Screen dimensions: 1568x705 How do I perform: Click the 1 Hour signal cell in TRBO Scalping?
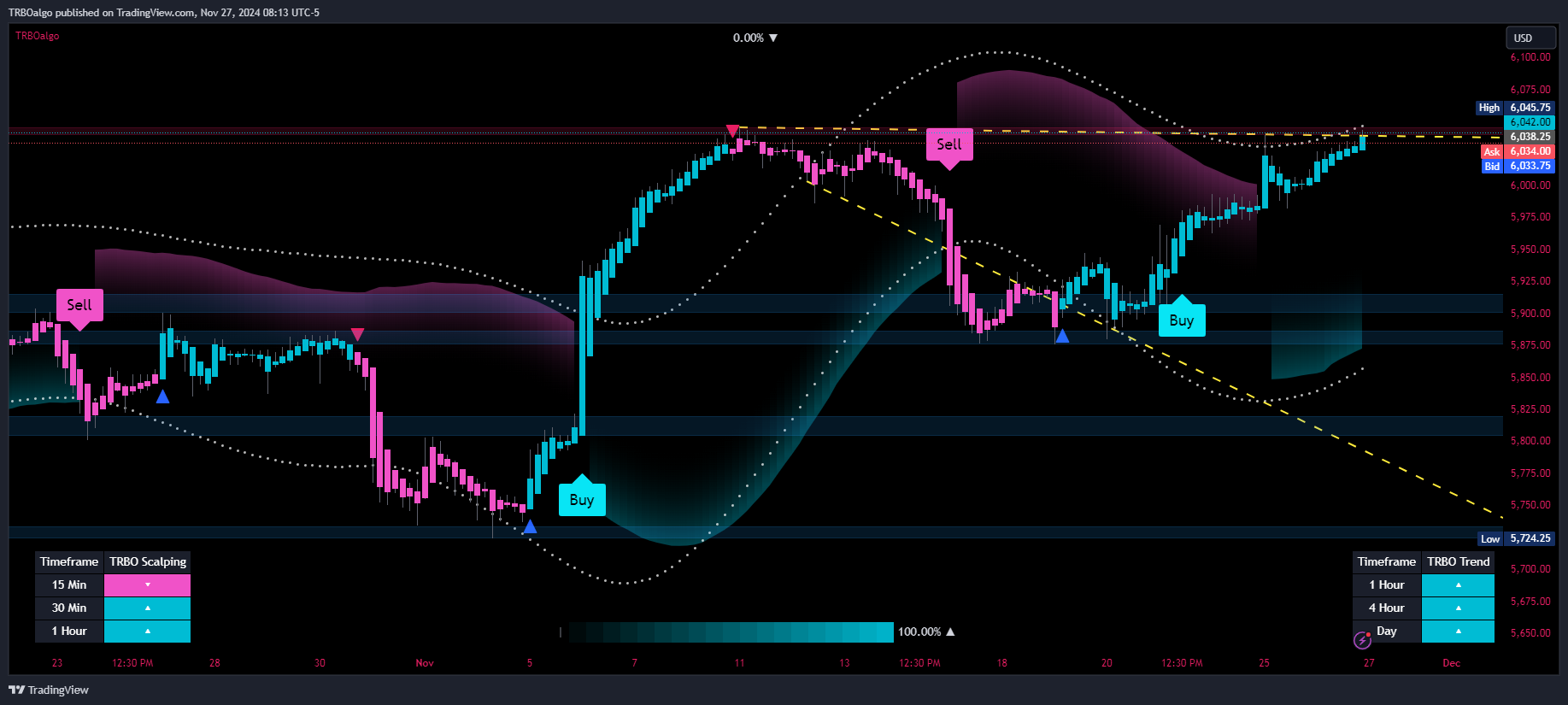tap(147, 632)
